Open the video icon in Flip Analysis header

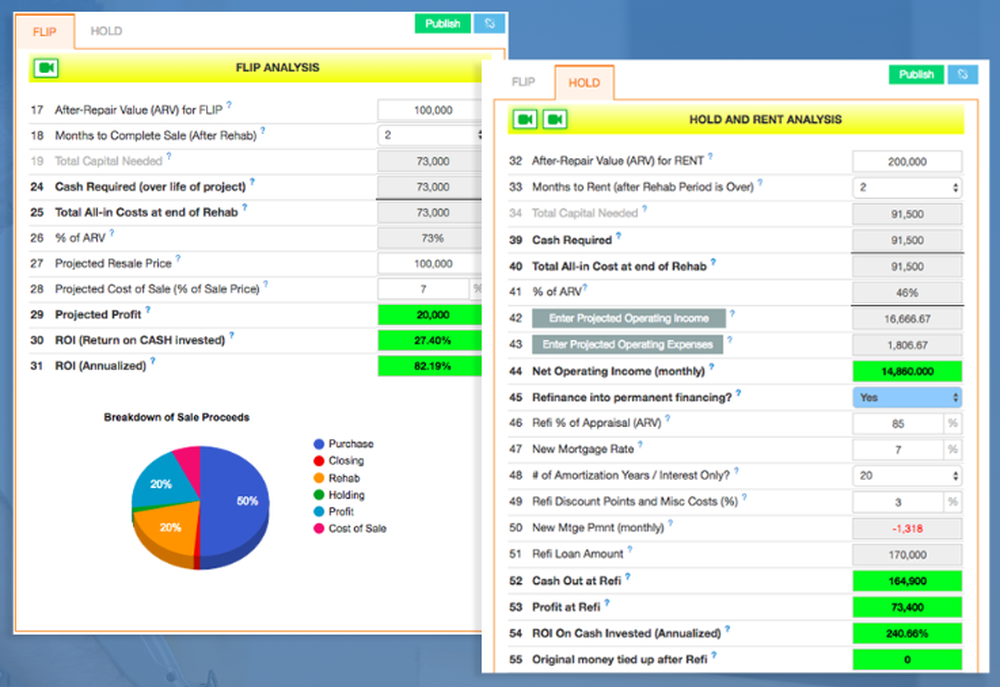pyautogui.click(x=46, y=68)
